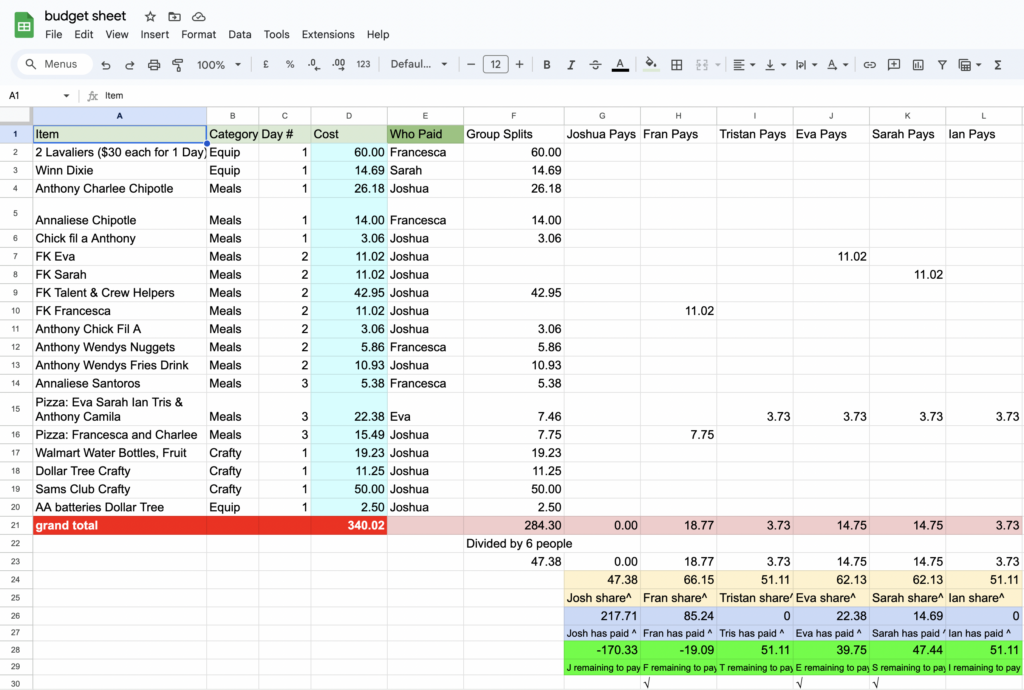Click the print icon
Image resolution: width=1024 pixels, height=690 pixels.
[154, 65]
